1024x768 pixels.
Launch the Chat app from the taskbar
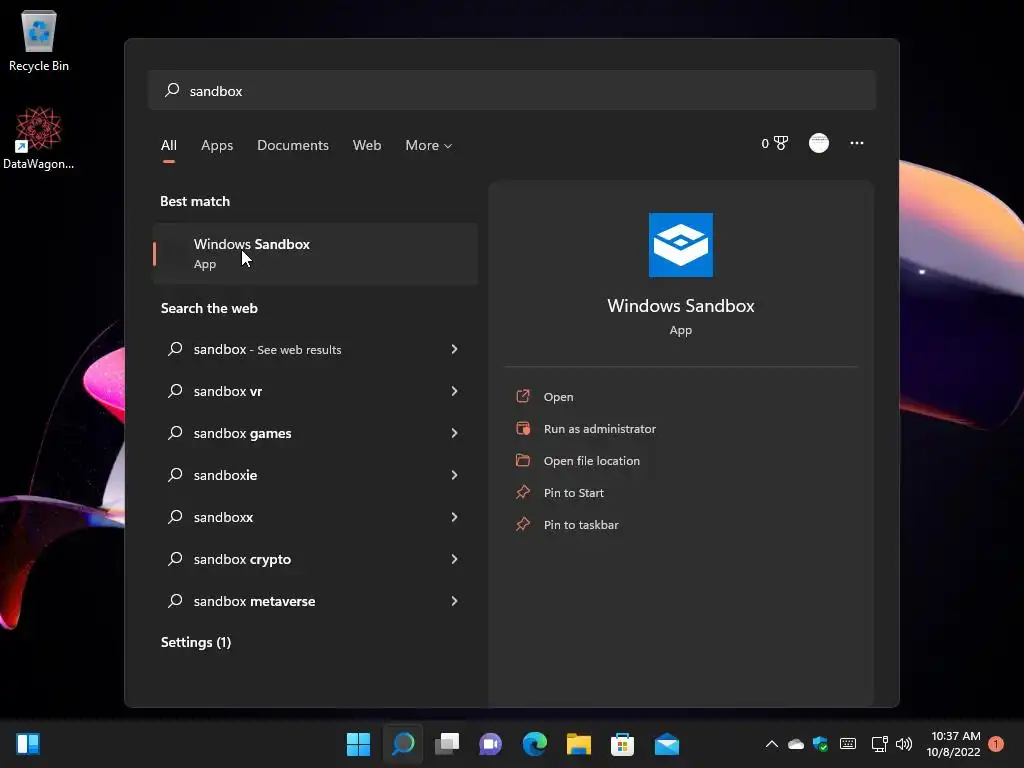[490, 744]
